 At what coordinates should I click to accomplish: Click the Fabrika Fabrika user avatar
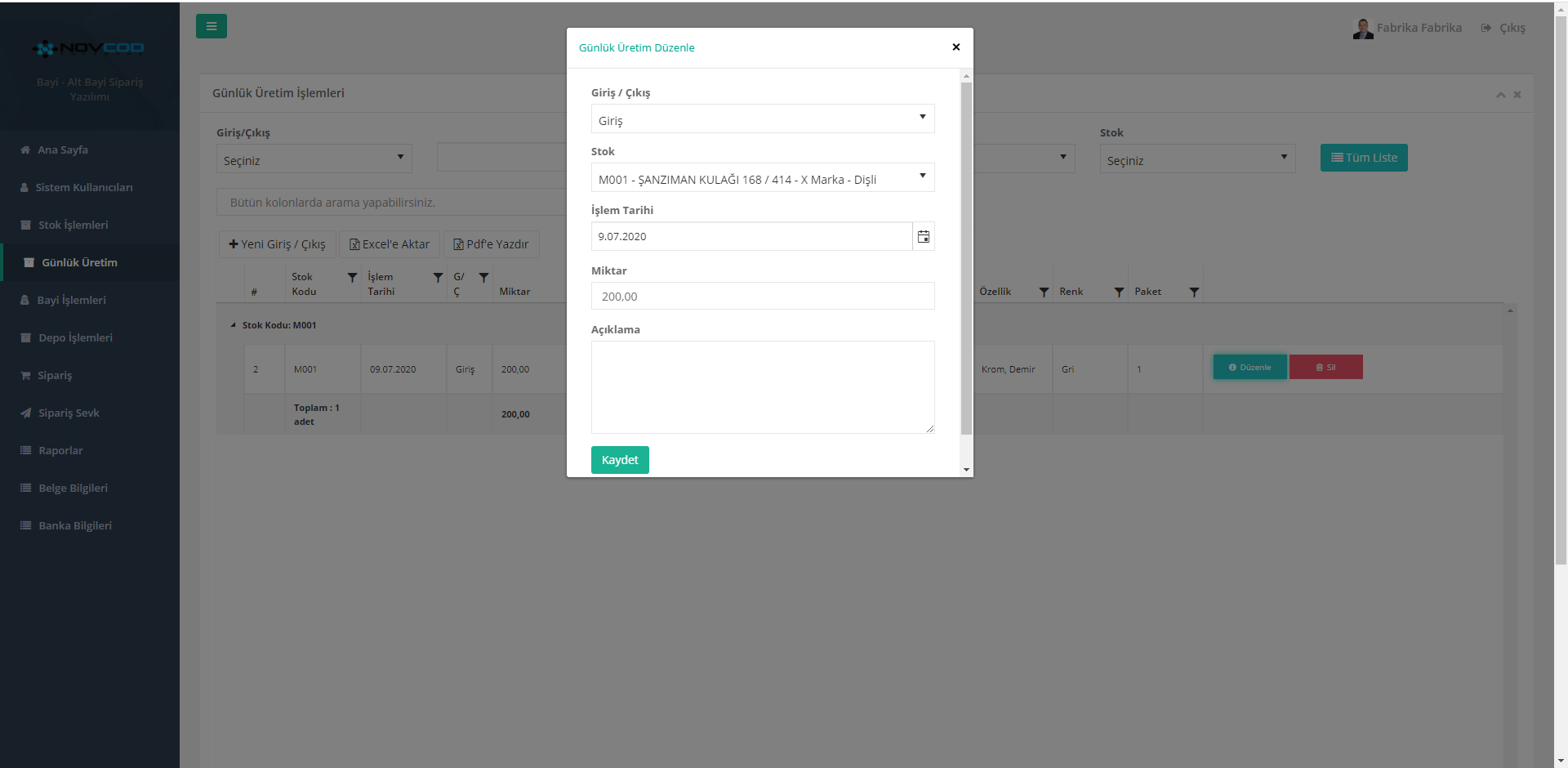coord(1362,29)
